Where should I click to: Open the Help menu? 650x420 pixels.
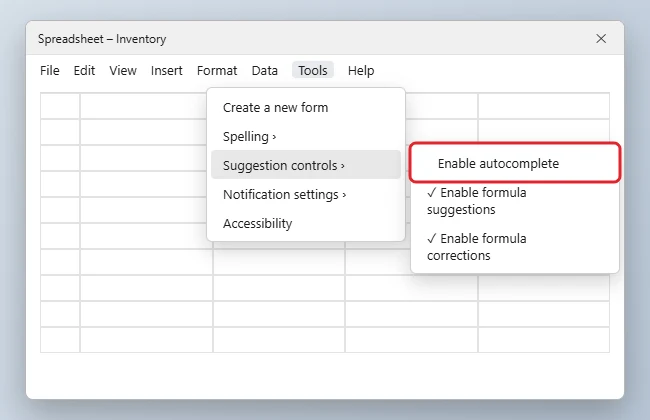tap(361, 70)
